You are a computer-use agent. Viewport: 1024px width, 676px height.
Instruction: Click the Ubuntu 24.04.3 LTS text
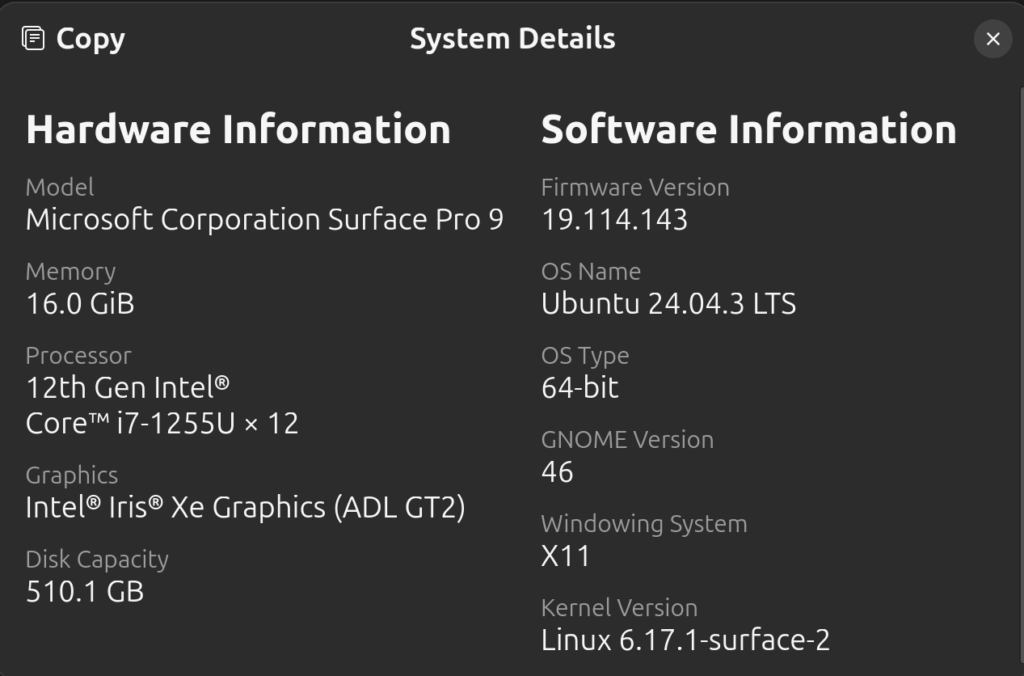coord(668,304)
